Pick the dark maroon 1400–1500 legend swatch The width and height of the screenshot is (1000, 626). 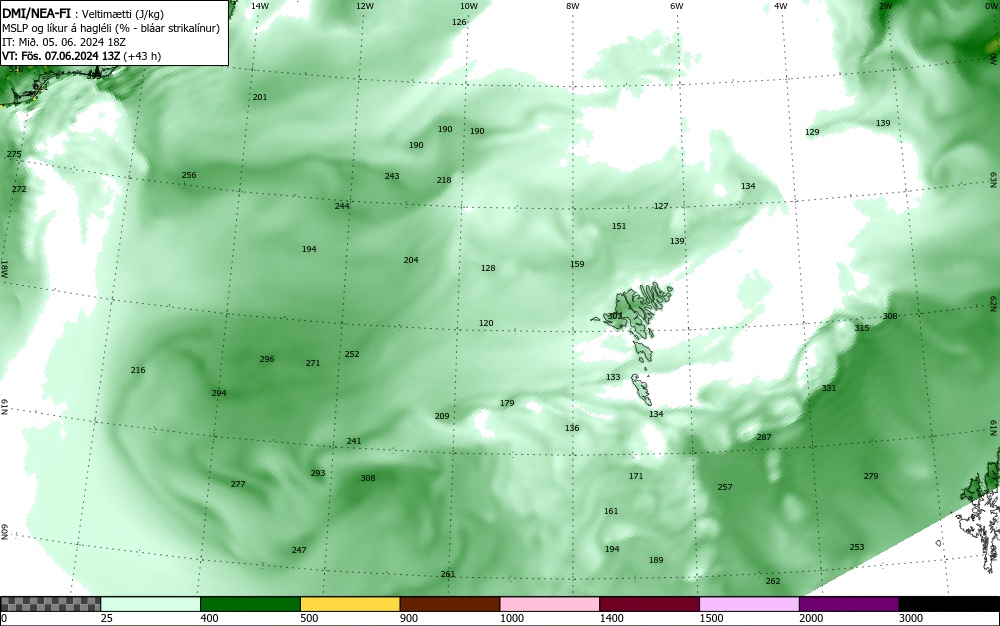(649, 604)
